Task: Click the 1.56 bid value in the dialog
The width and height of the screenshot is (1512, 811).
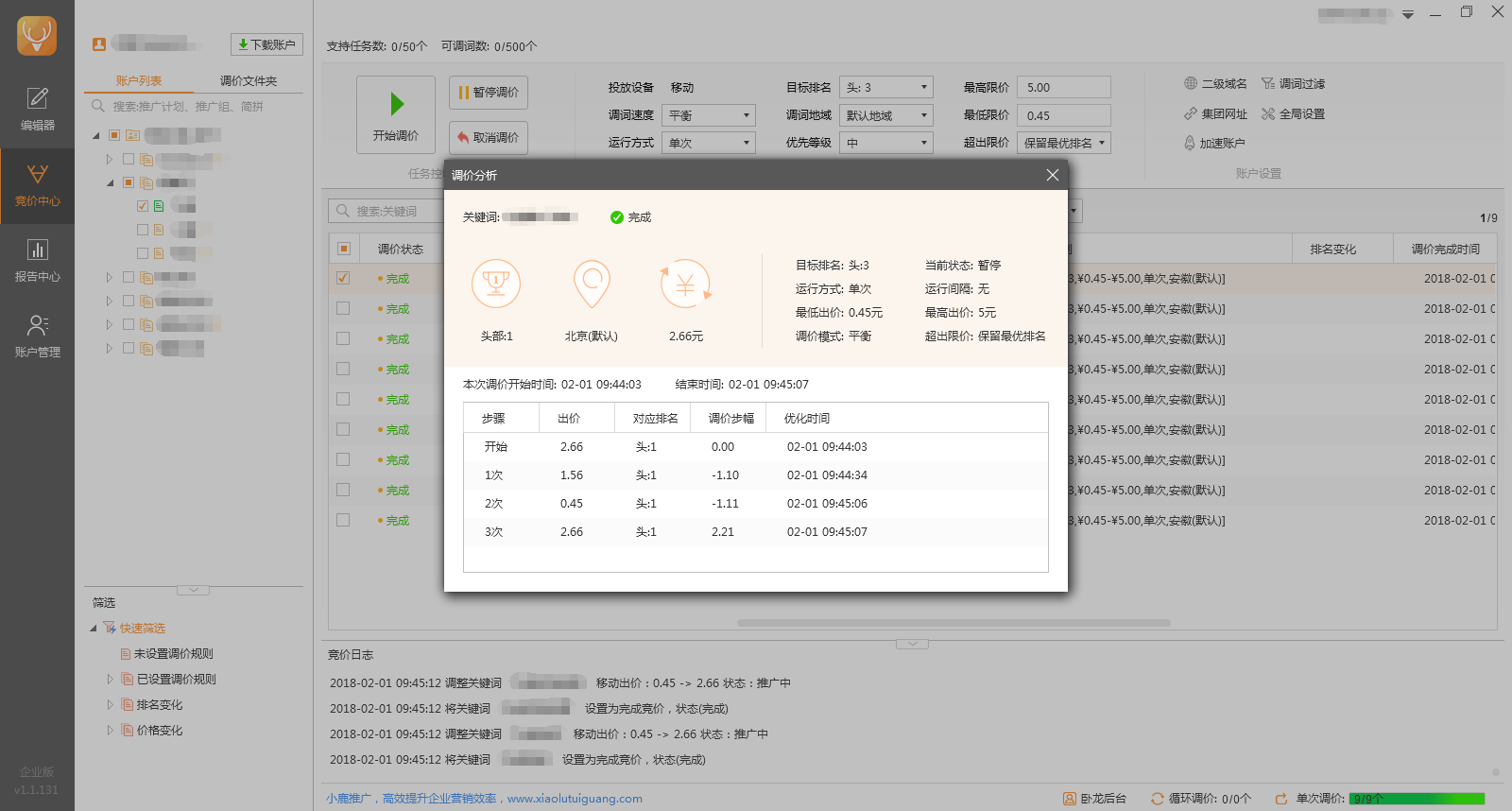Action: click(572, 475)
